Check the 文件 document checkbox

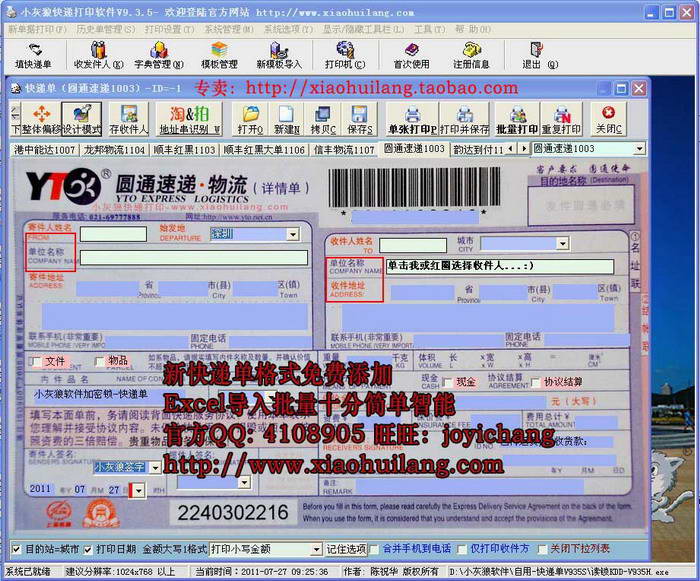[36, 361]
